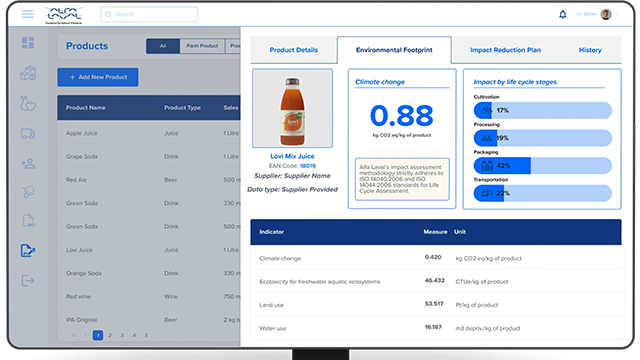The height and width of the screenshot is (360, 640).
Task: Switch to the History tab
Action: pos(590,50)
